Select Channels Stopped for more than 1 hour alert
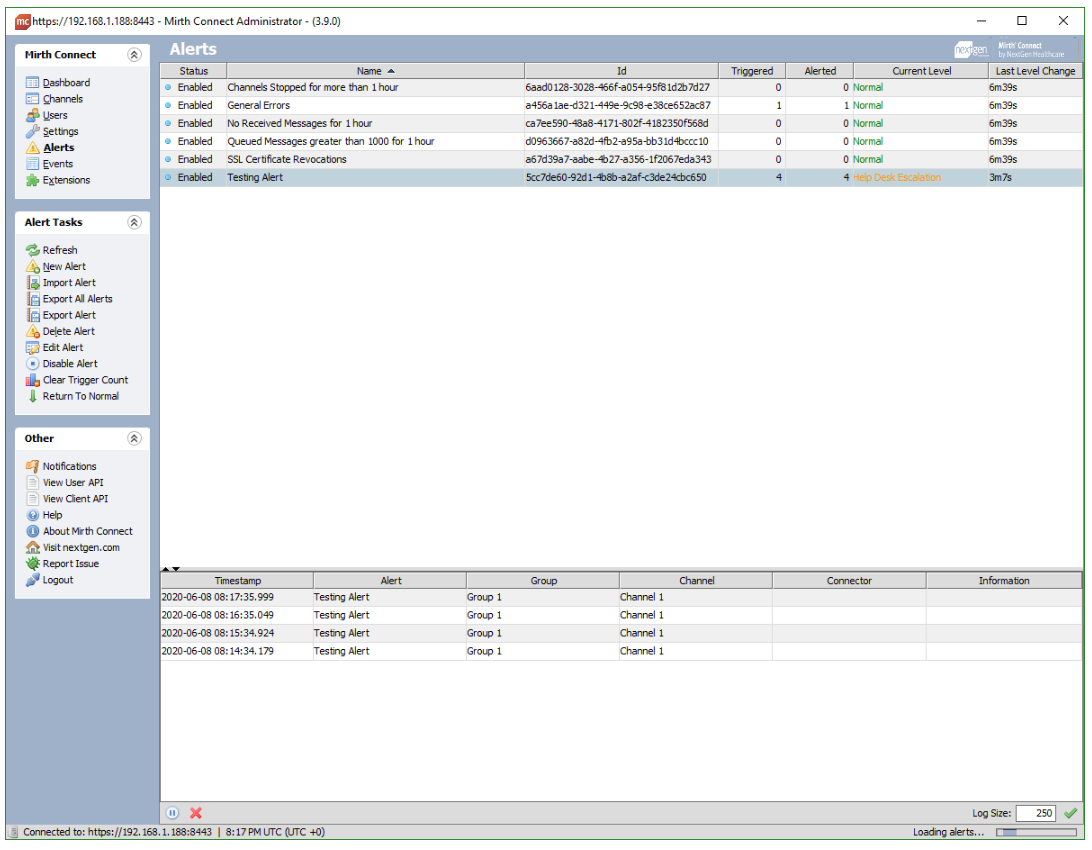 [621, 87]
